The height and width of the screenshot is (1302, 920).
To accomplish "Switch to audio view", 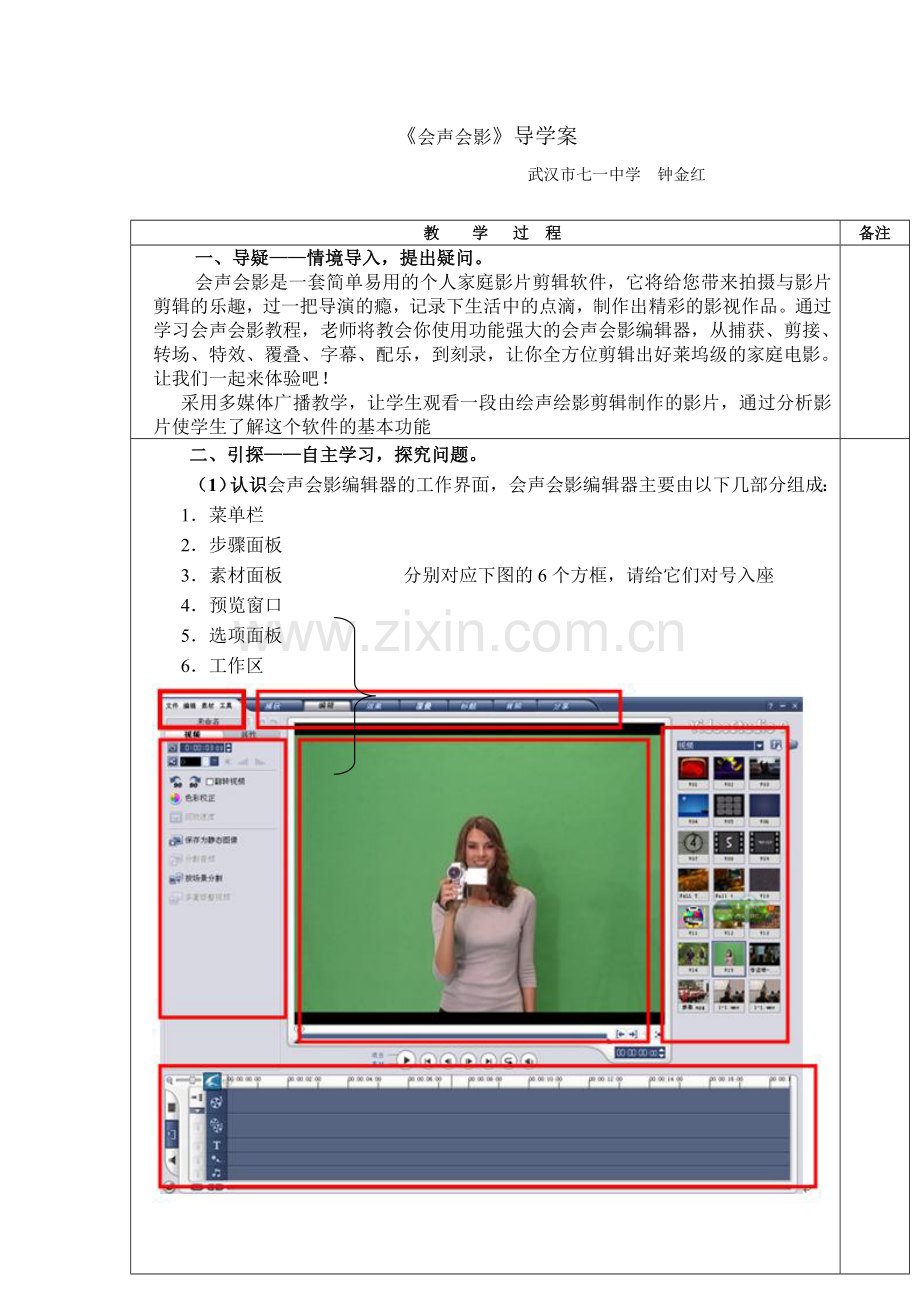I will pyautogui.click(x=172, y=1160).
